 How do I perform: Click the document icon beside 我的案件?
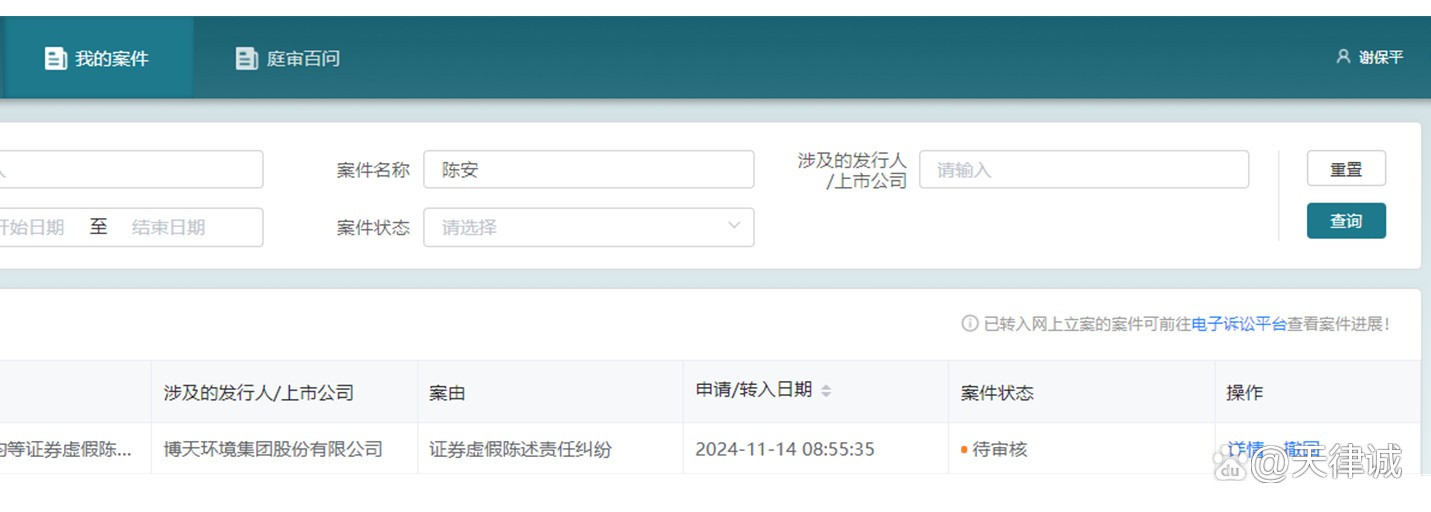coord(55,59)
